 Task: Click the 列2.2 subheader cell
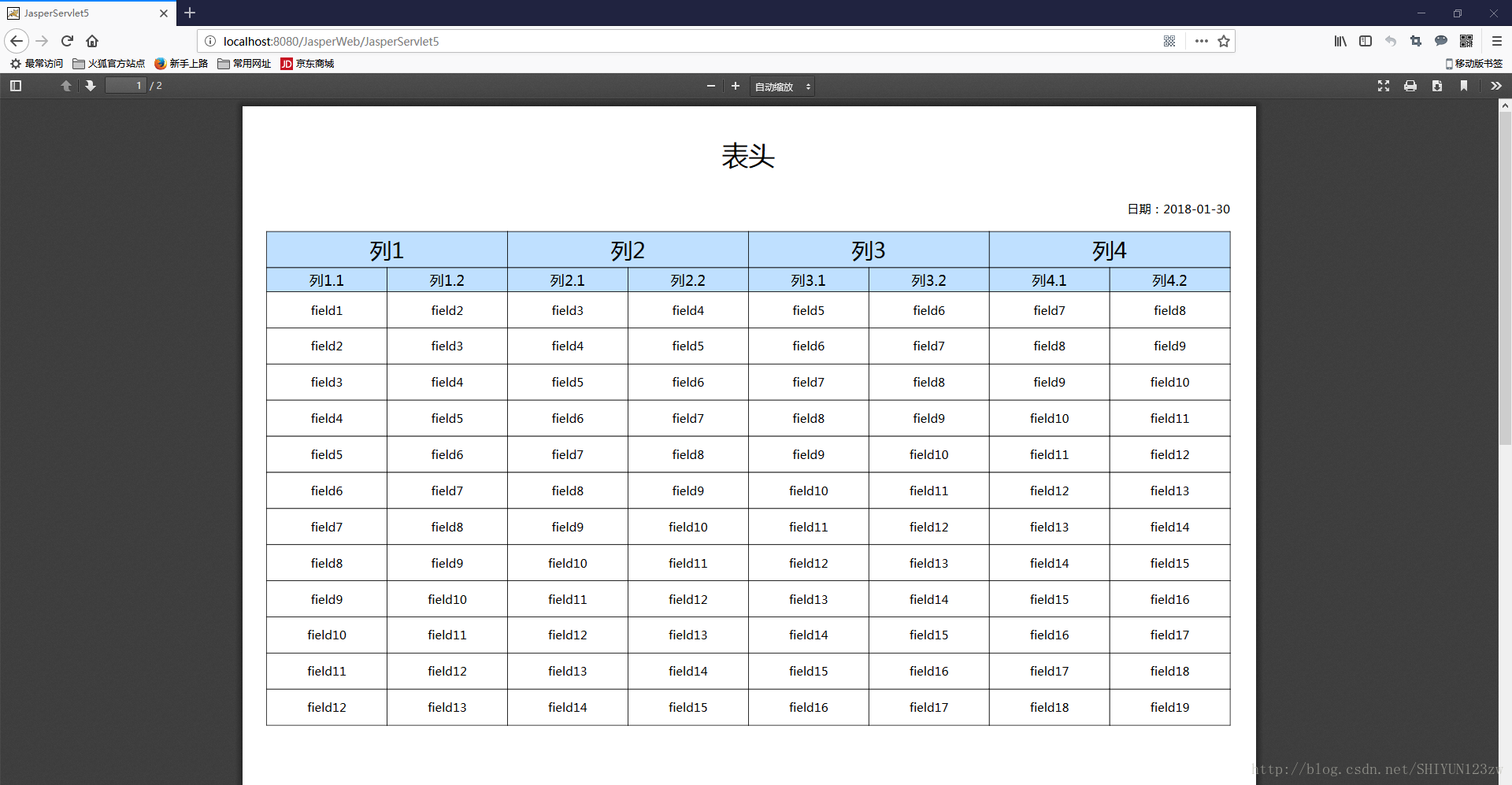coord(688,280)
